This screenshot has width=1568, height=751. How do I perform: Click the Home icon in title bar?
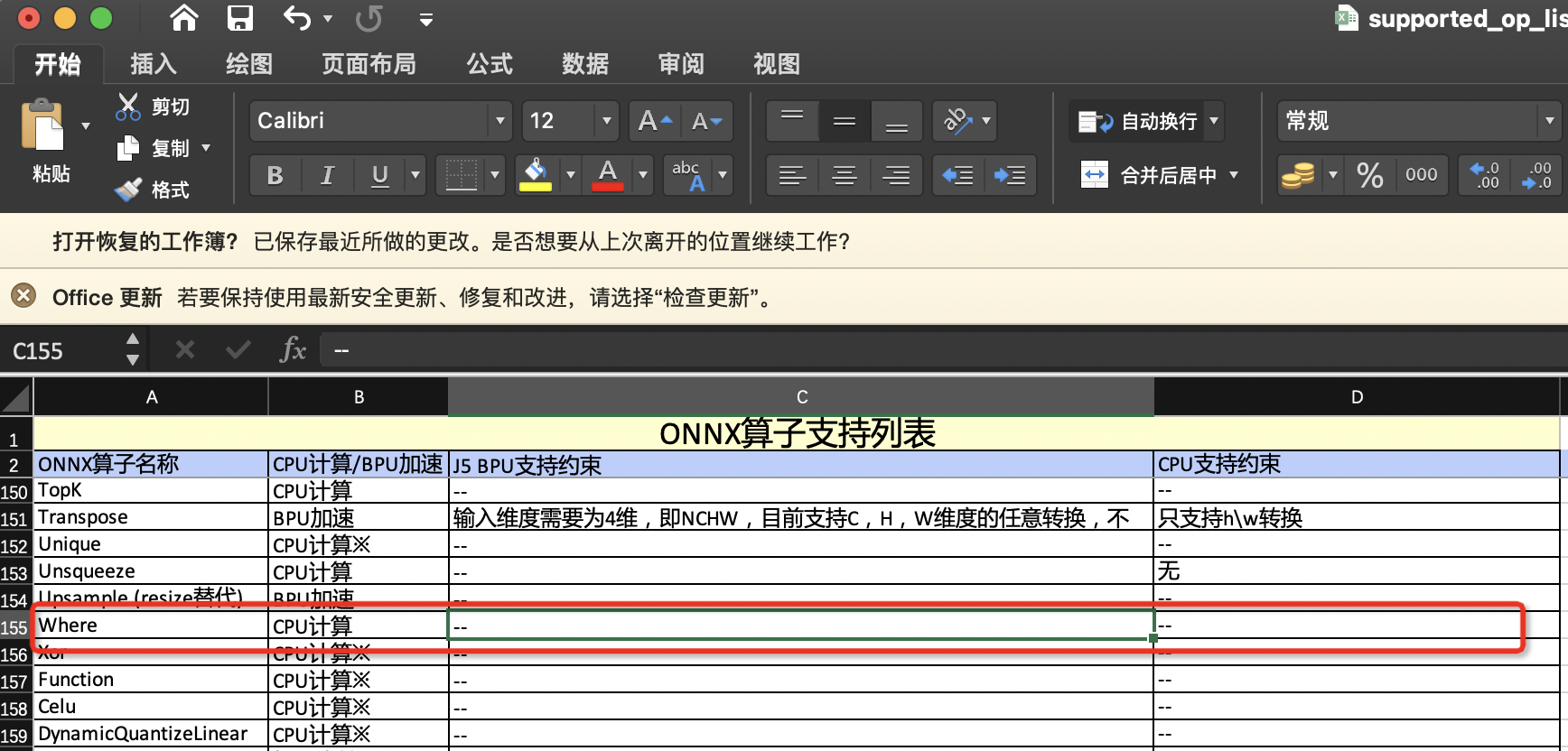point(184,18)
